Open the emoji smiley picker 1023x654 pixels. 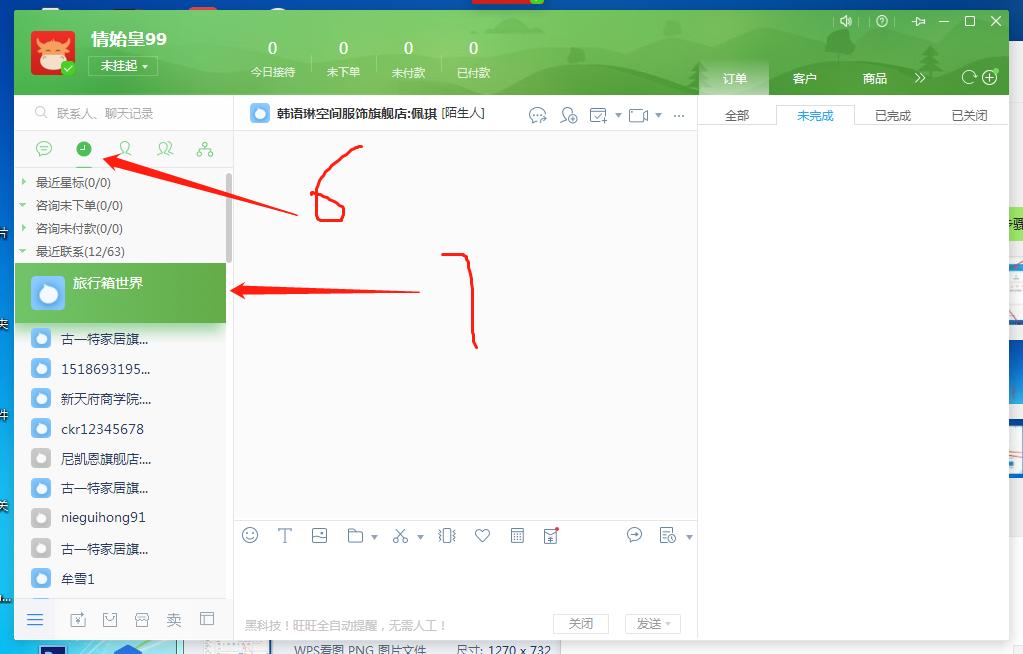tap(250, 535)
